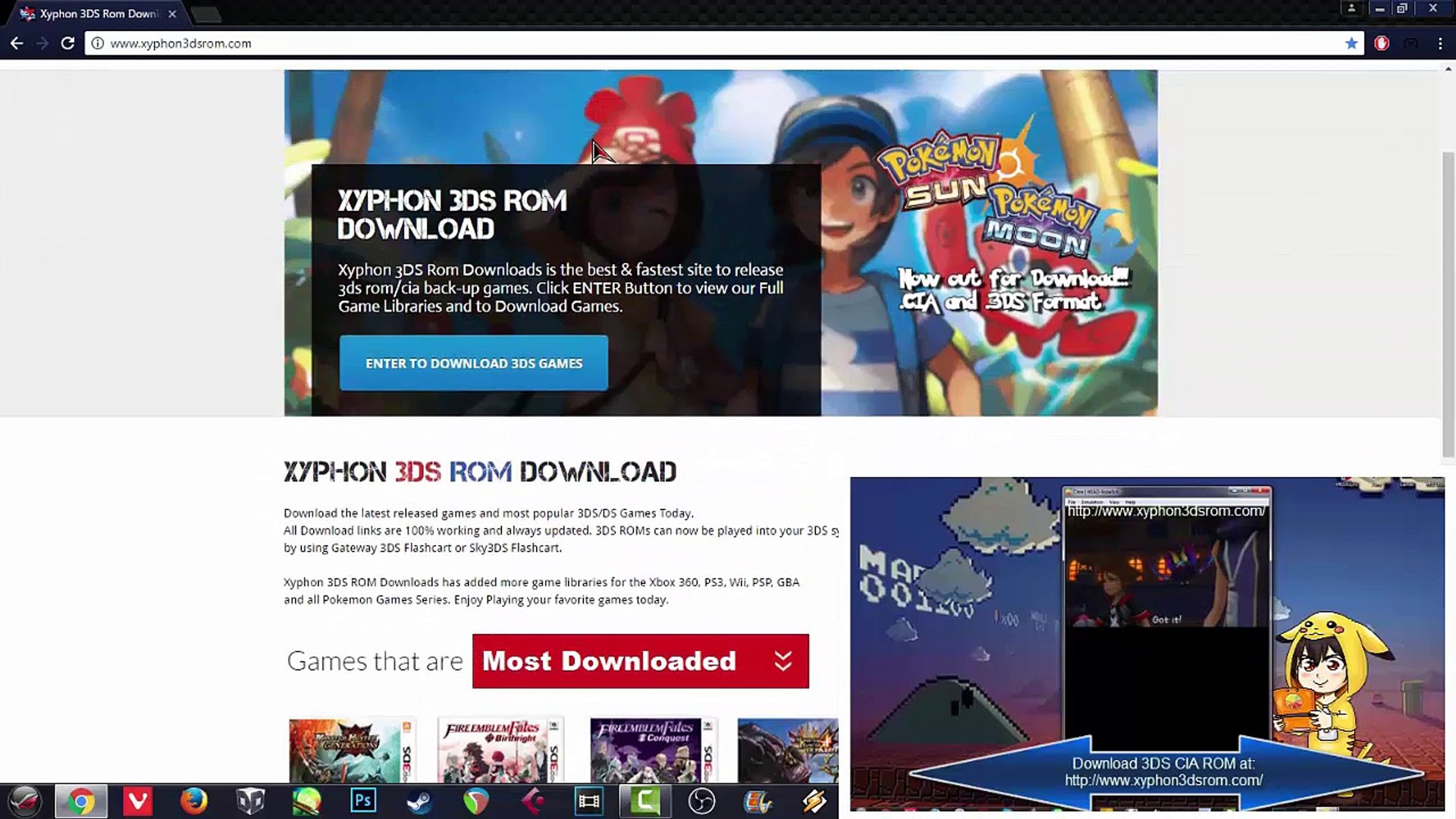1456x819 pixels.
Task: Open the red AdBlock extension icon
Action: [1382, 43]
